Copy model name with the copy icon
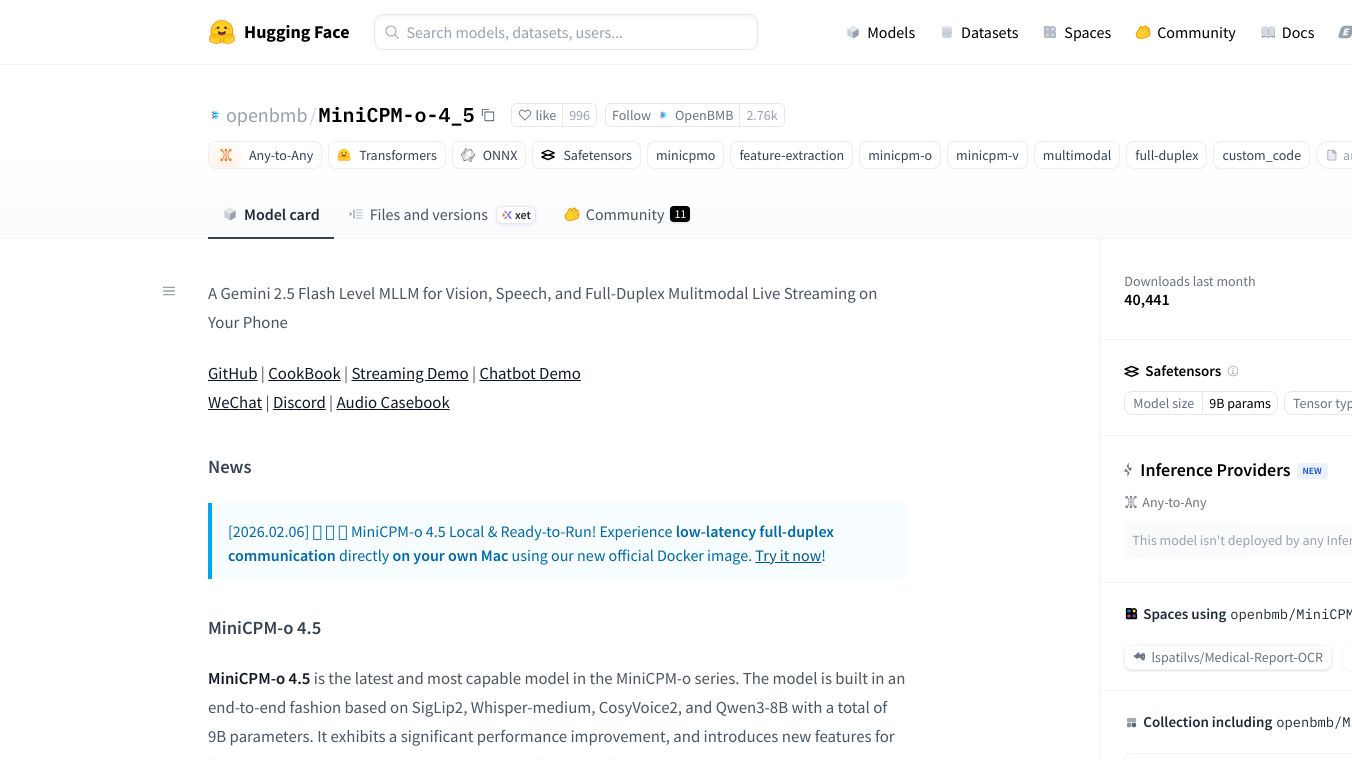1352x760 pixels. coord(488,115)
